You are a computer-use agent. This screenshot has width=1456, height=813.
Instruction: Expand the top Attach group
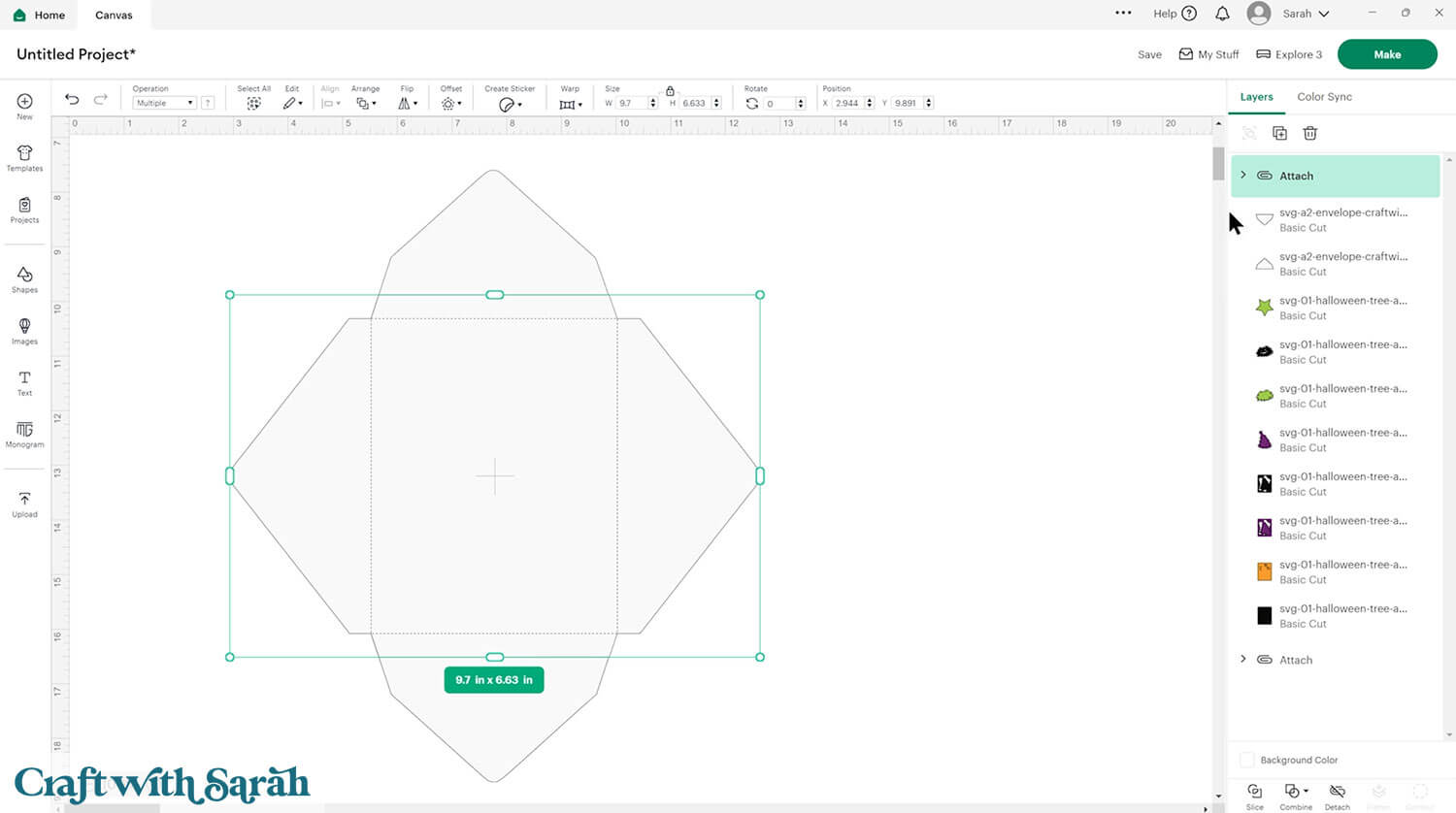coord(1243,176)
